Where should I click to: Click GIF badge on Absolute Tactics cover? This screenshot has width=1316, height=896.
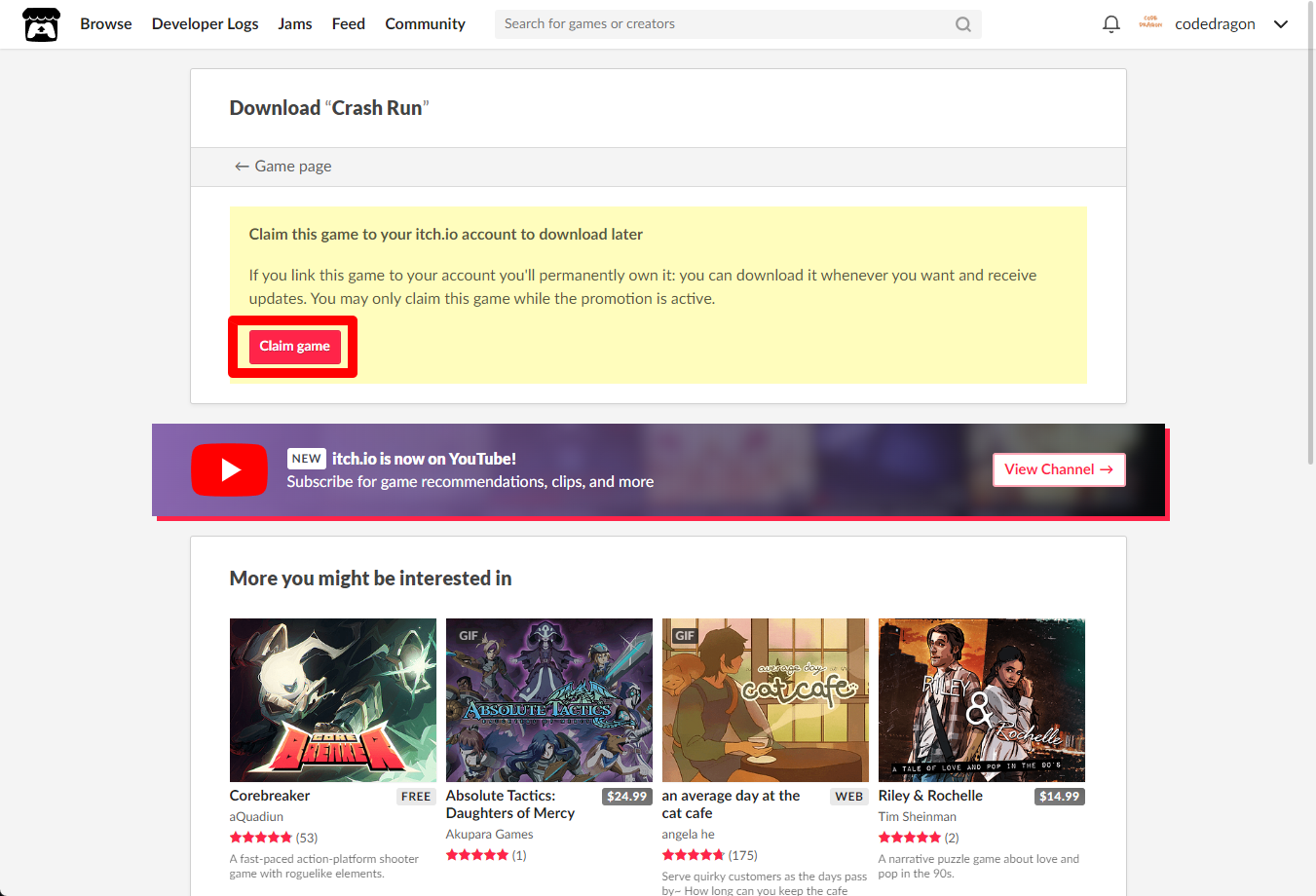point(469,636)
